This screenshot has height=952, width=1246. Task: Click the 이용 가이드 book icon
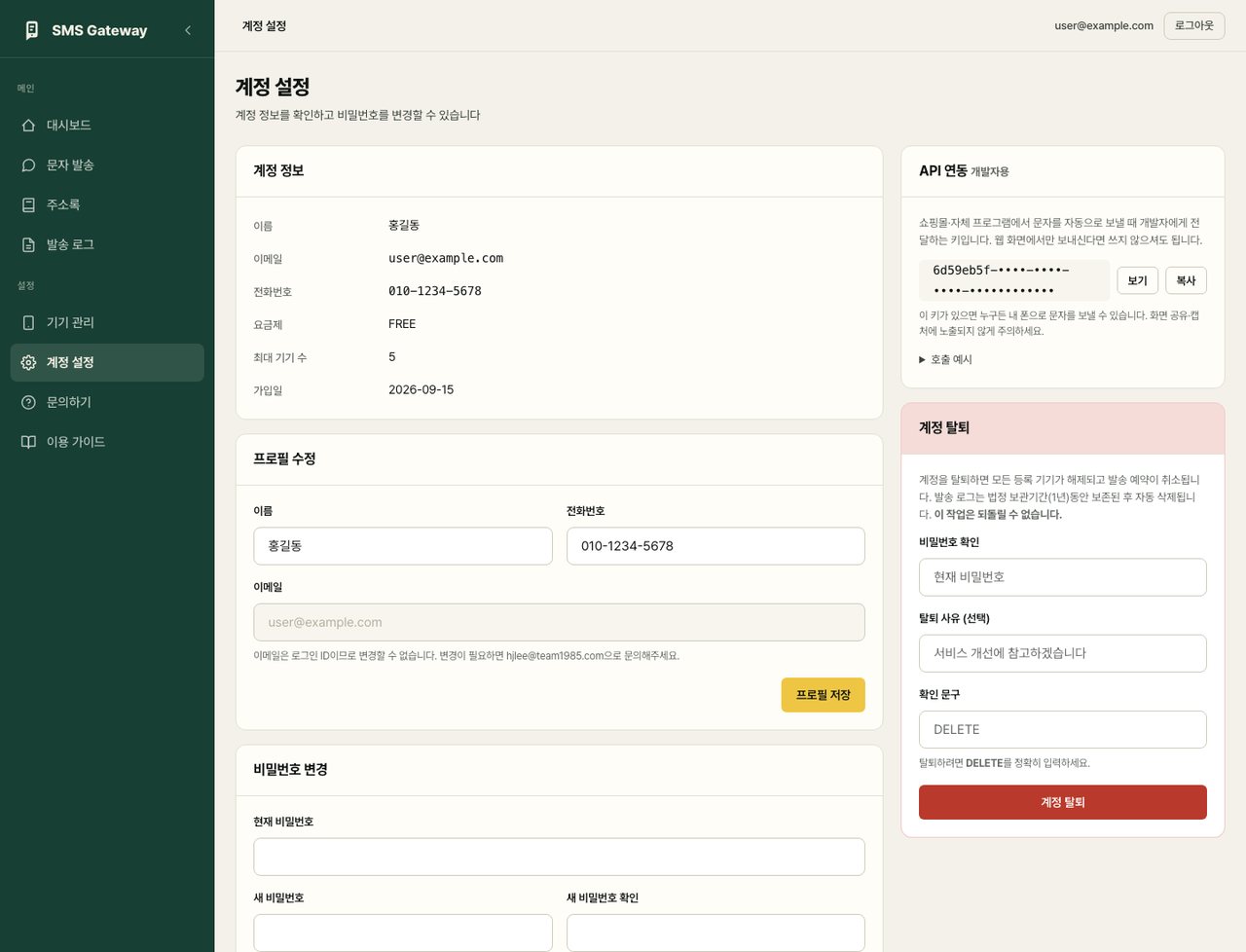28,442
